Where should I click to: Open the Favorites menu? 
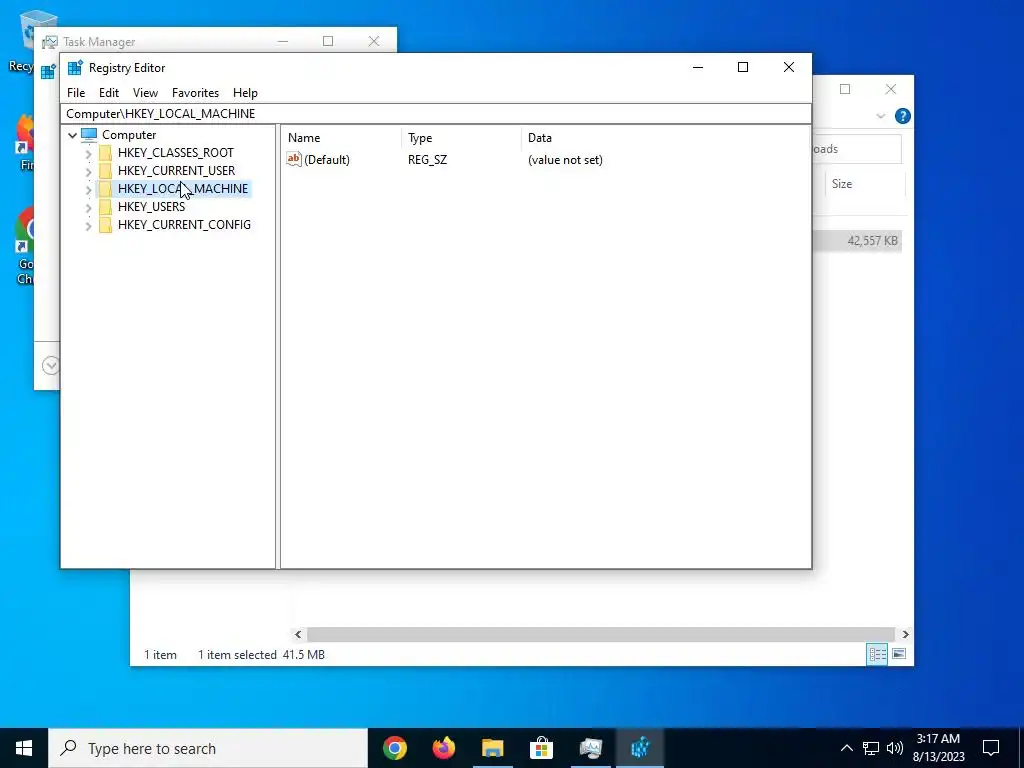click(x=195, y=93)
